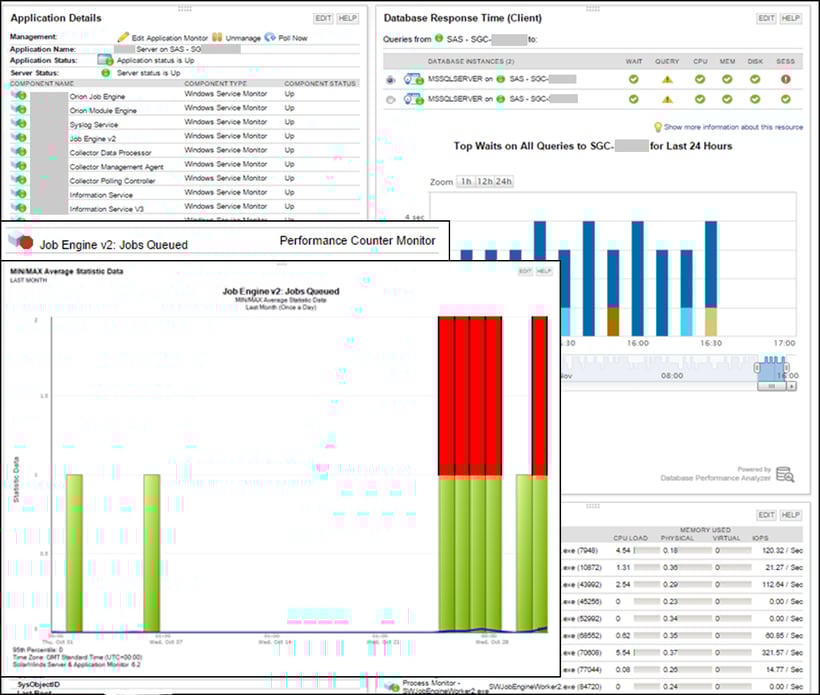
Task: Click the lightbulb icon beside Show more information
Action: (657, 126)
